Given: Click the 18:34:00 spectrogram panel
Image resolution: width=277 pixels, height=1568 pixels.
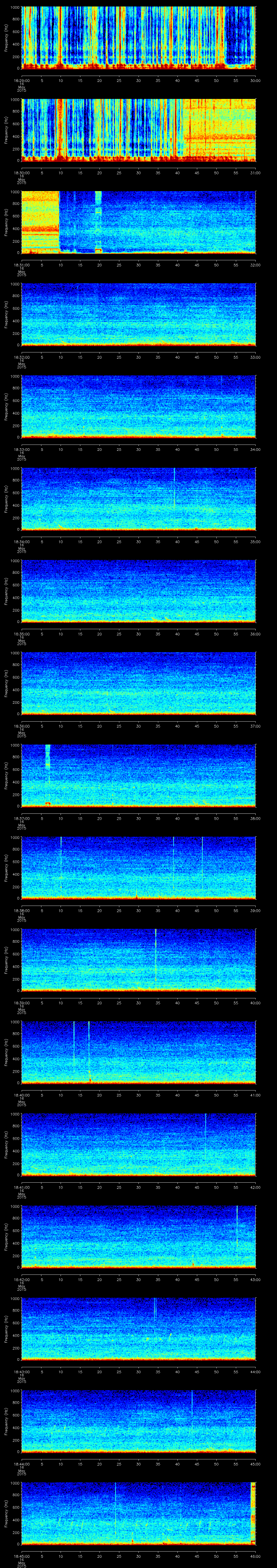Looking at the screenshot, I should click(x=138, y=499).
